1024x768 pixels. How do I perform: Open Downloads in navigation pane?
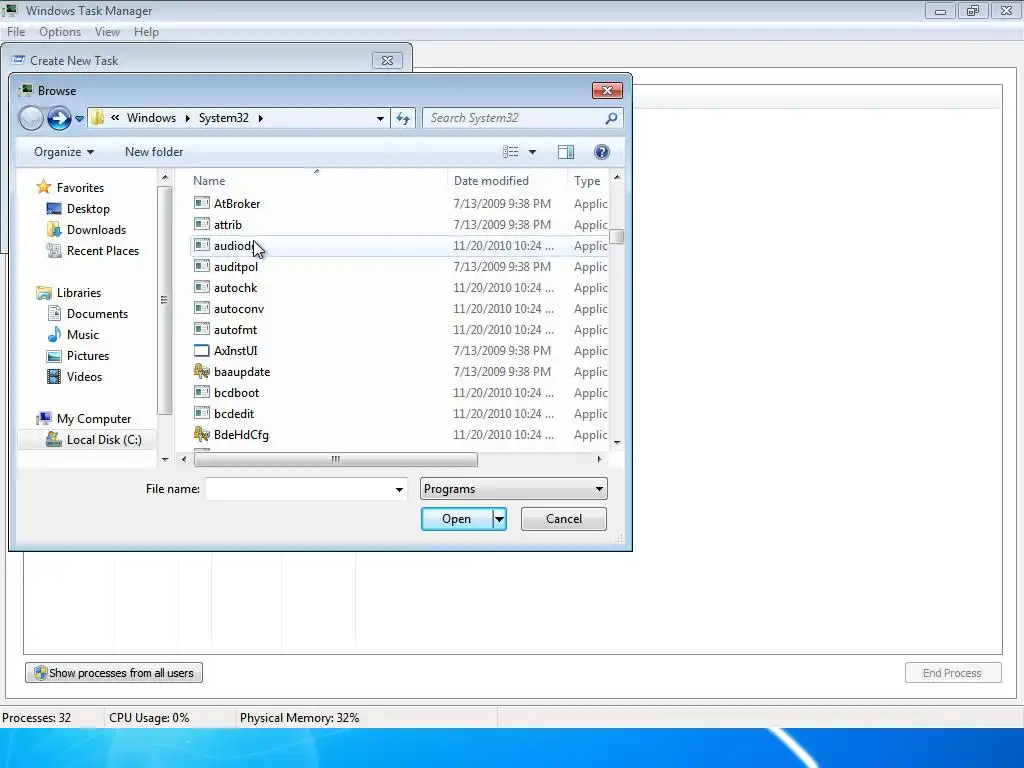tap(96, 230)
